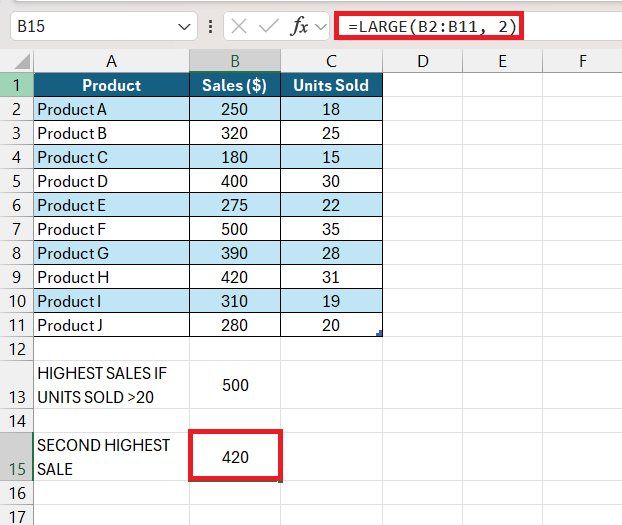This screenshot has width=622, height=525.
Task: Select column C header
Action: [x=331, y=61]
